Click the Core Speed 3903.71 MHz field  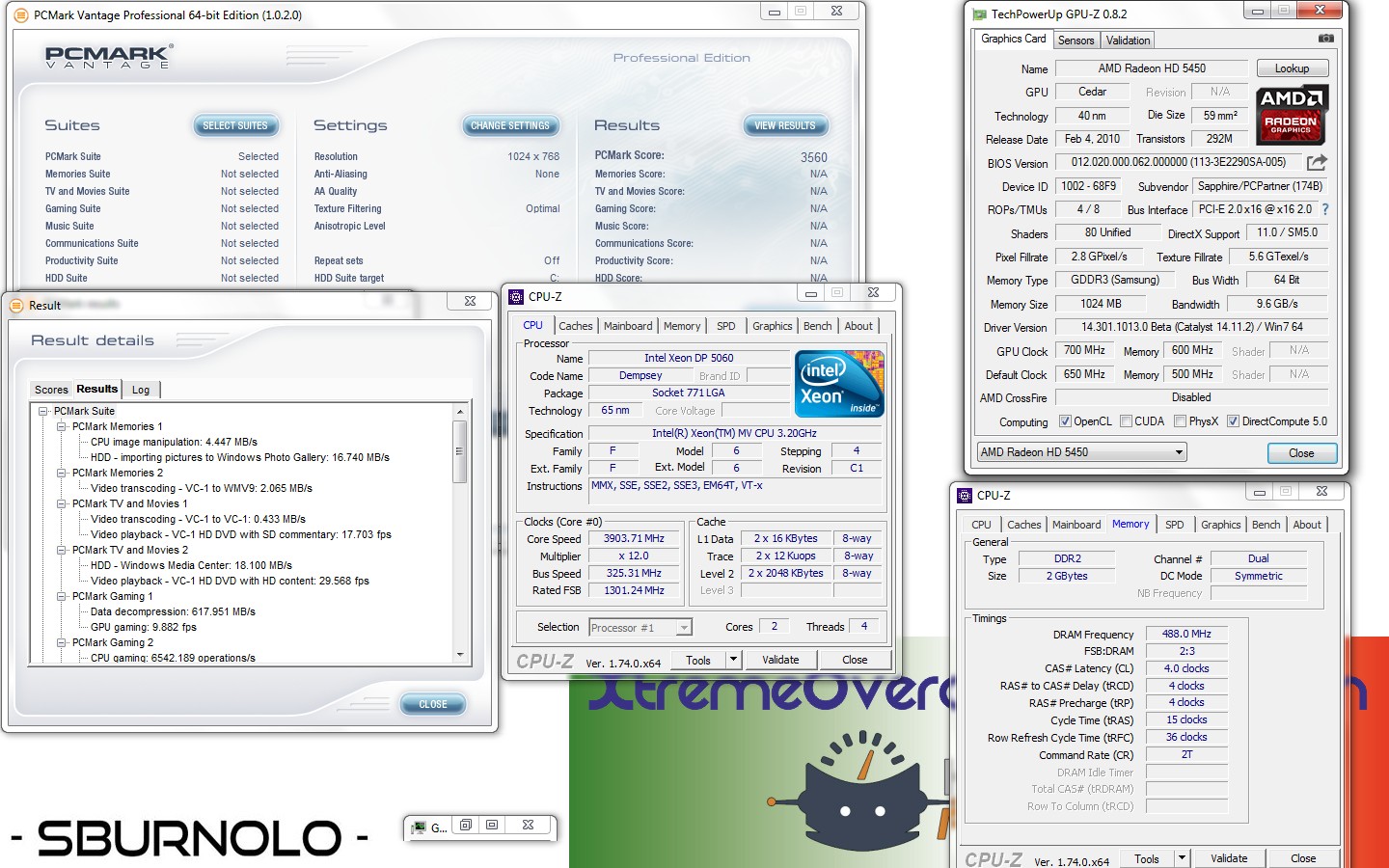(x=634, y=539)
